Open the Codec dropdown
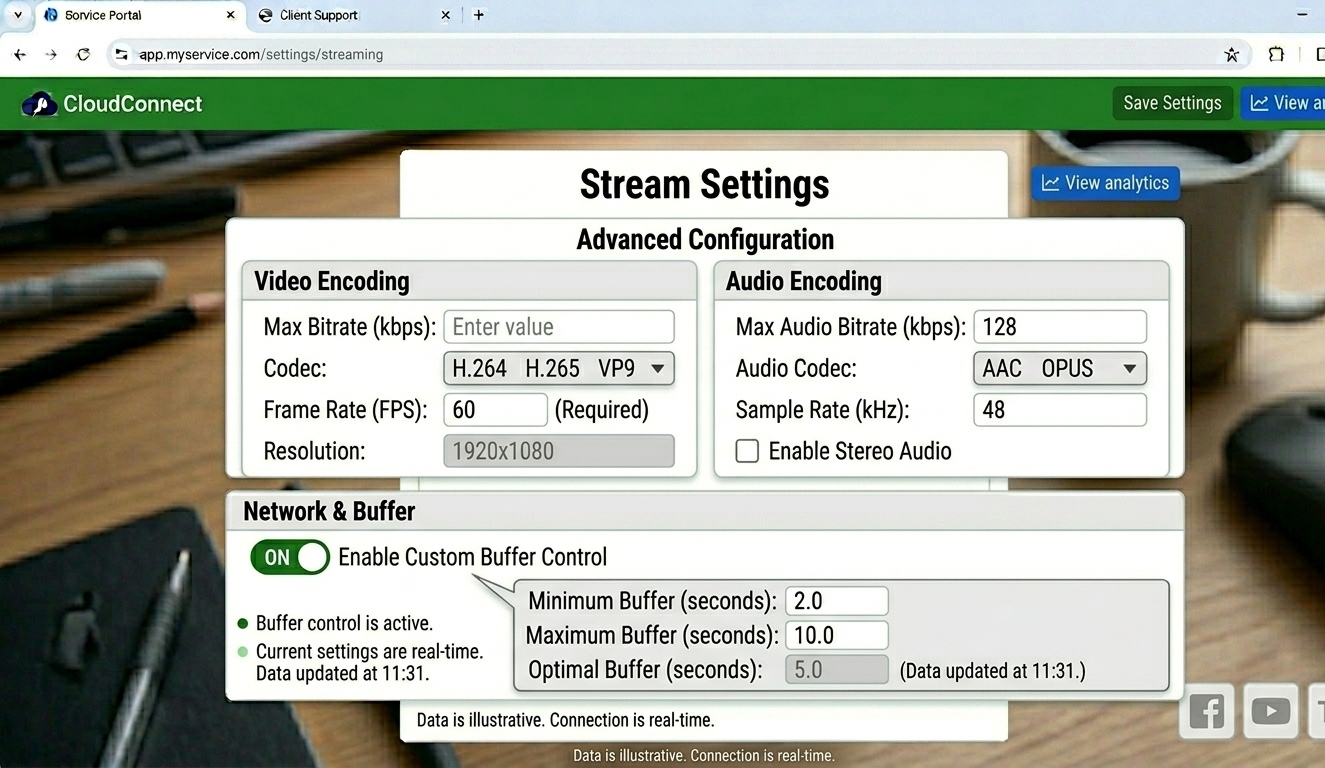Viewport: 1325px width, 768px height. coord(558,368)
